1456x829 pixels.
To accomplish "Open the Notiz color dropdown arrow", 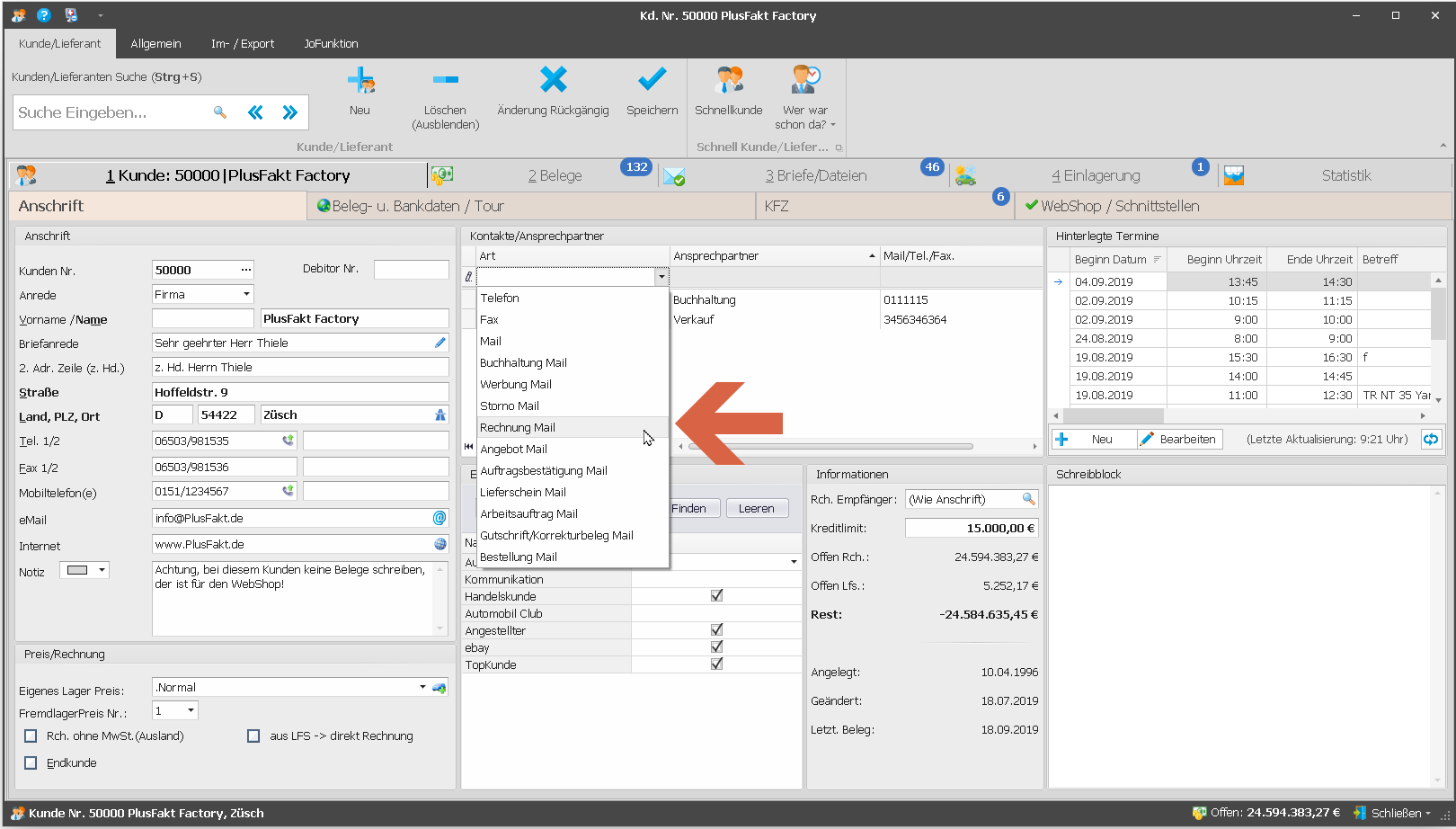I will tap(102, 570).
